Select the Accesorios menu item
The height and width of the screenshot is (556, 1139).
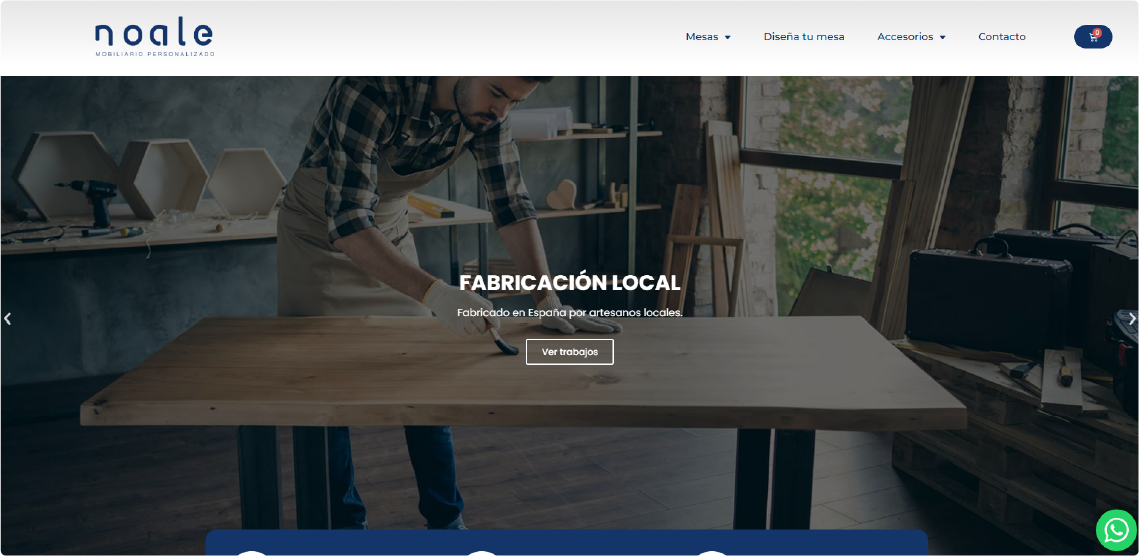[x=904, y=37]
